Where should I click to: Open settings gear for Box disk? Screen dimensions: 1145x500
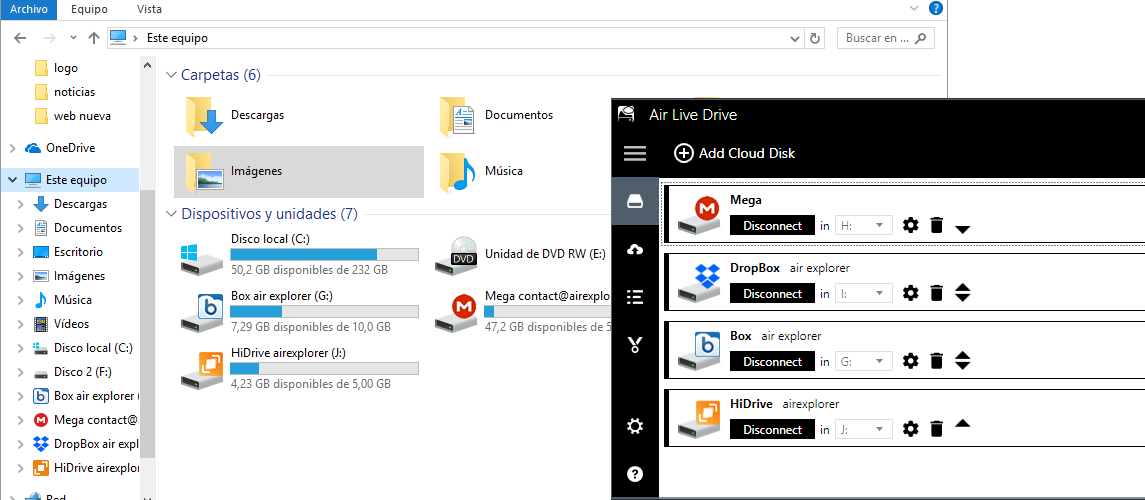pyautogui.click(x=910, y=361)
